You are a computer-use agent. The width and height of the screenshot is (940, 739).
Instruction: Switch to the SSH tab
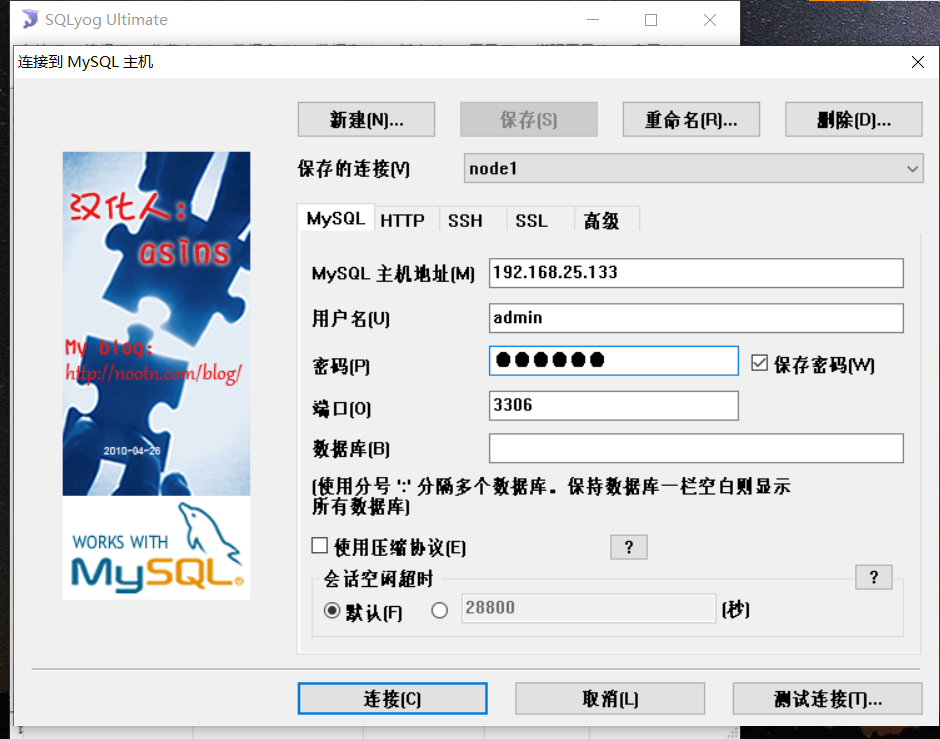point(466,219)
